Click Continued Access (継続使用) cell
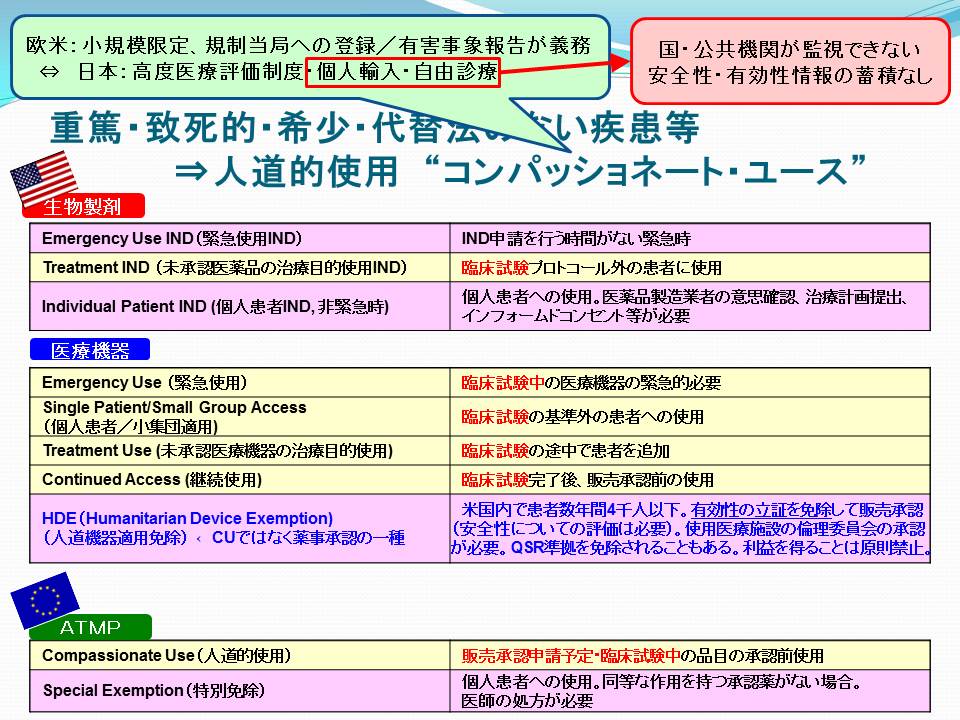 click(x=240, y=479)
